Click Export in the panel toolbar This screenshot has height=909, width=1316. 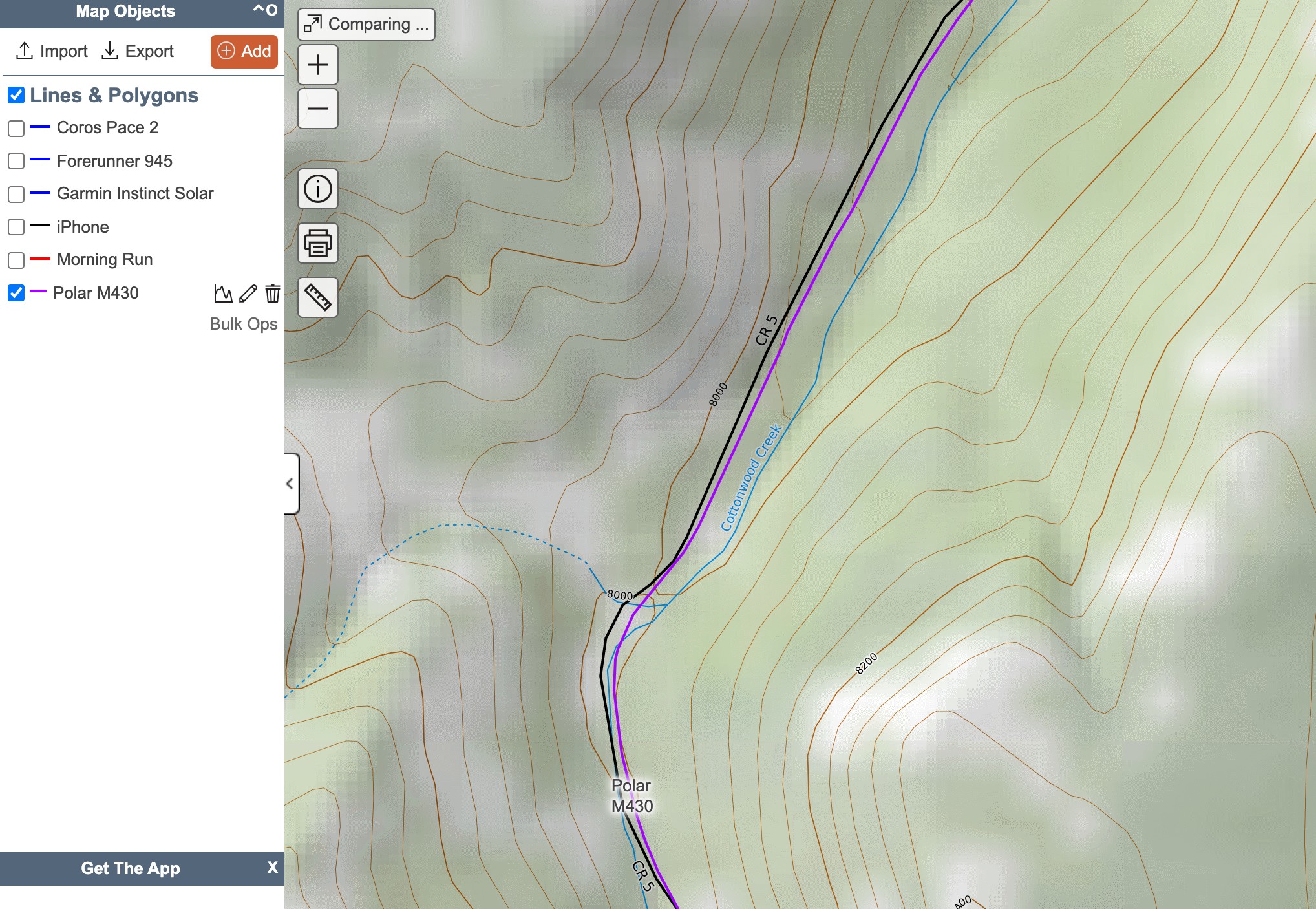(x=138, y=51)
